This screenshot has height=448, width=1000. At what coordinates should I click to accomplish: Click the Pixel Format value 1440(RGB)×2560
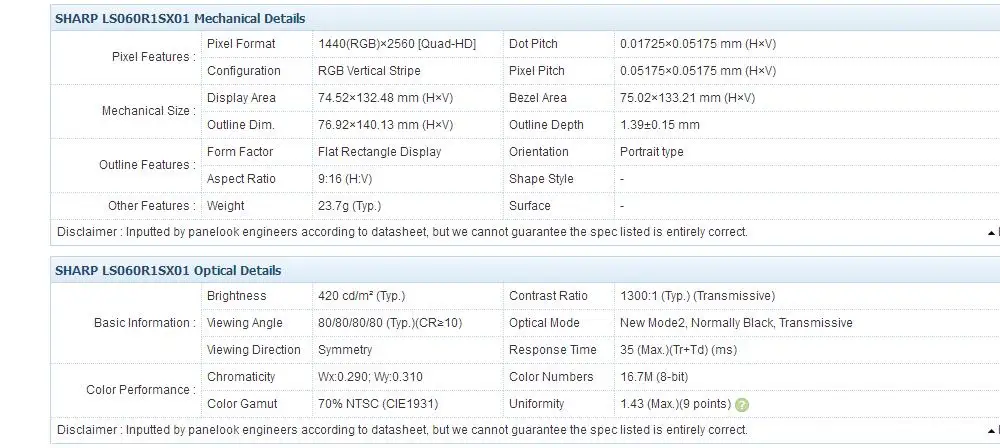tap(395, 44)
